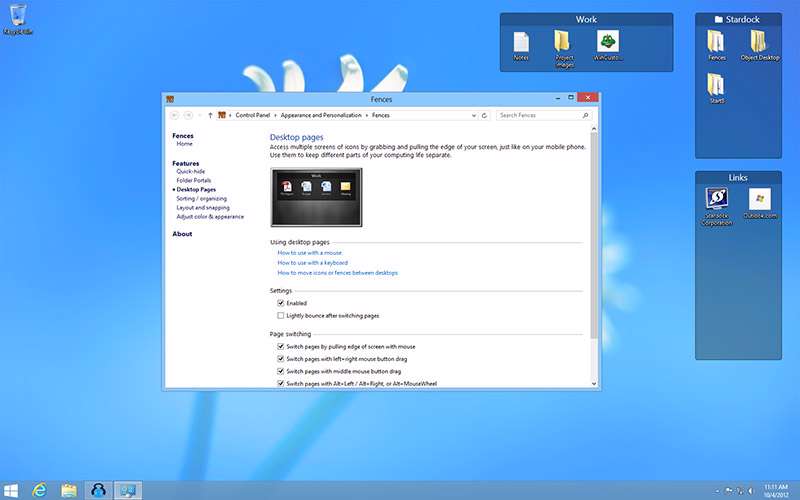Enable Lightly bounce after switching pages
This screenshot has width=800, height=500.
tap(281, 315)
